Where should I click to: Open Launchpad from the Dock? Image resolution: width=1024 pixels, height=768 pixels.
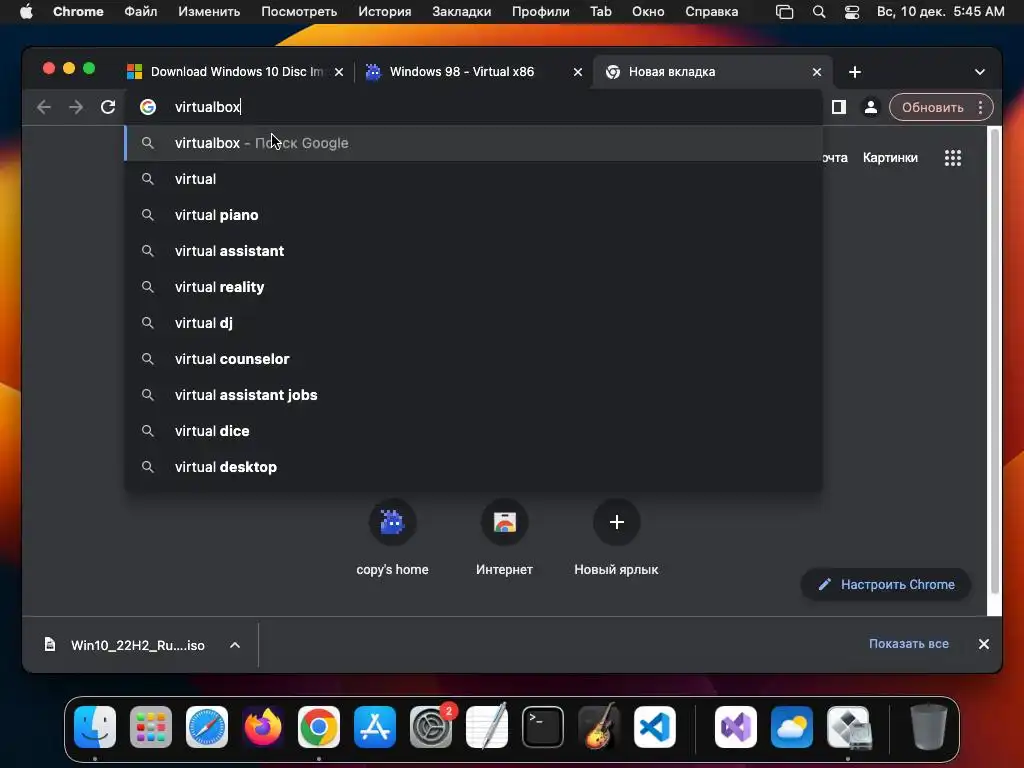(x=151, y=727)
